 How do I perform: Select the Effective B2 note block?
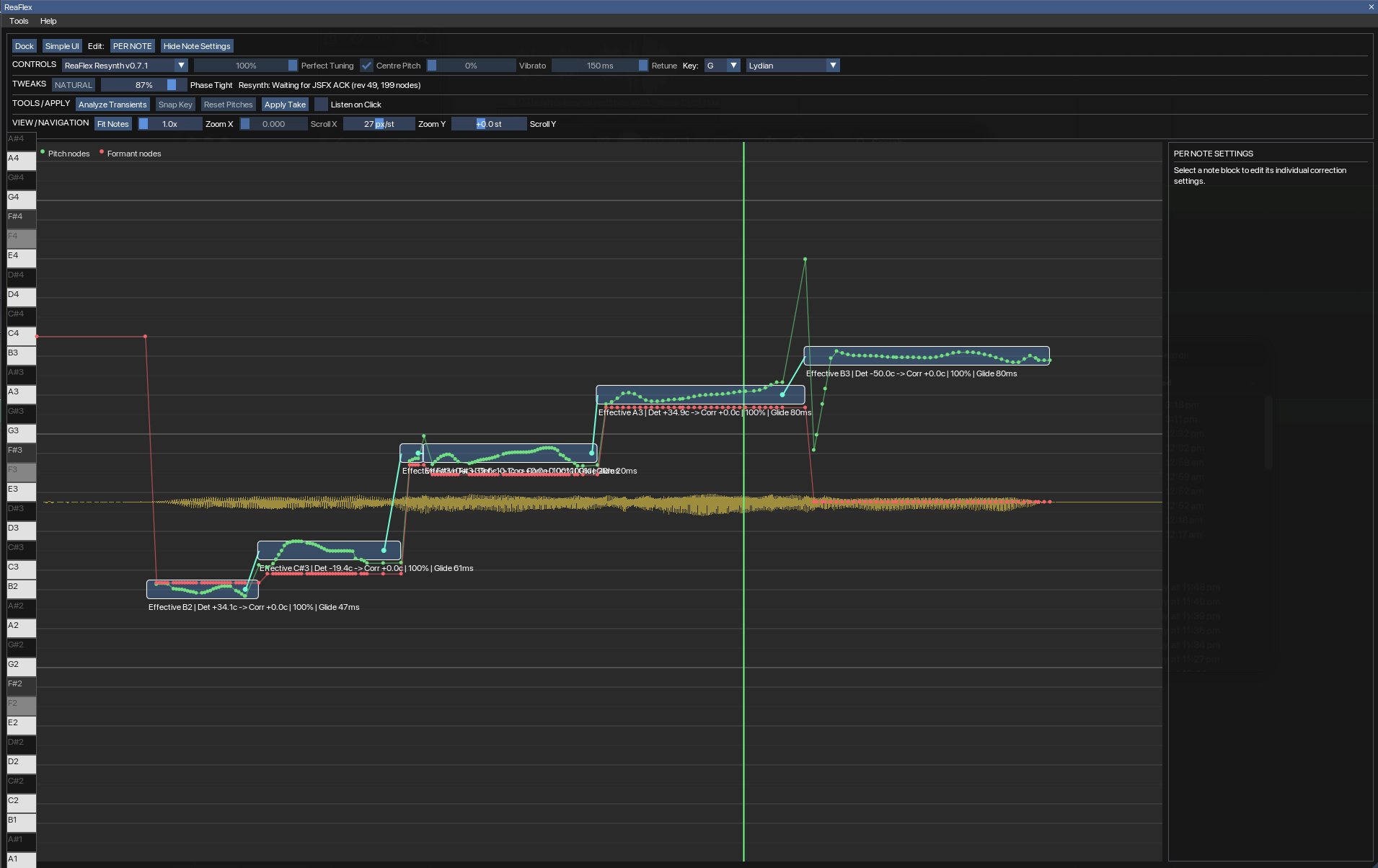pyautogui.click(x=202, y=589)
